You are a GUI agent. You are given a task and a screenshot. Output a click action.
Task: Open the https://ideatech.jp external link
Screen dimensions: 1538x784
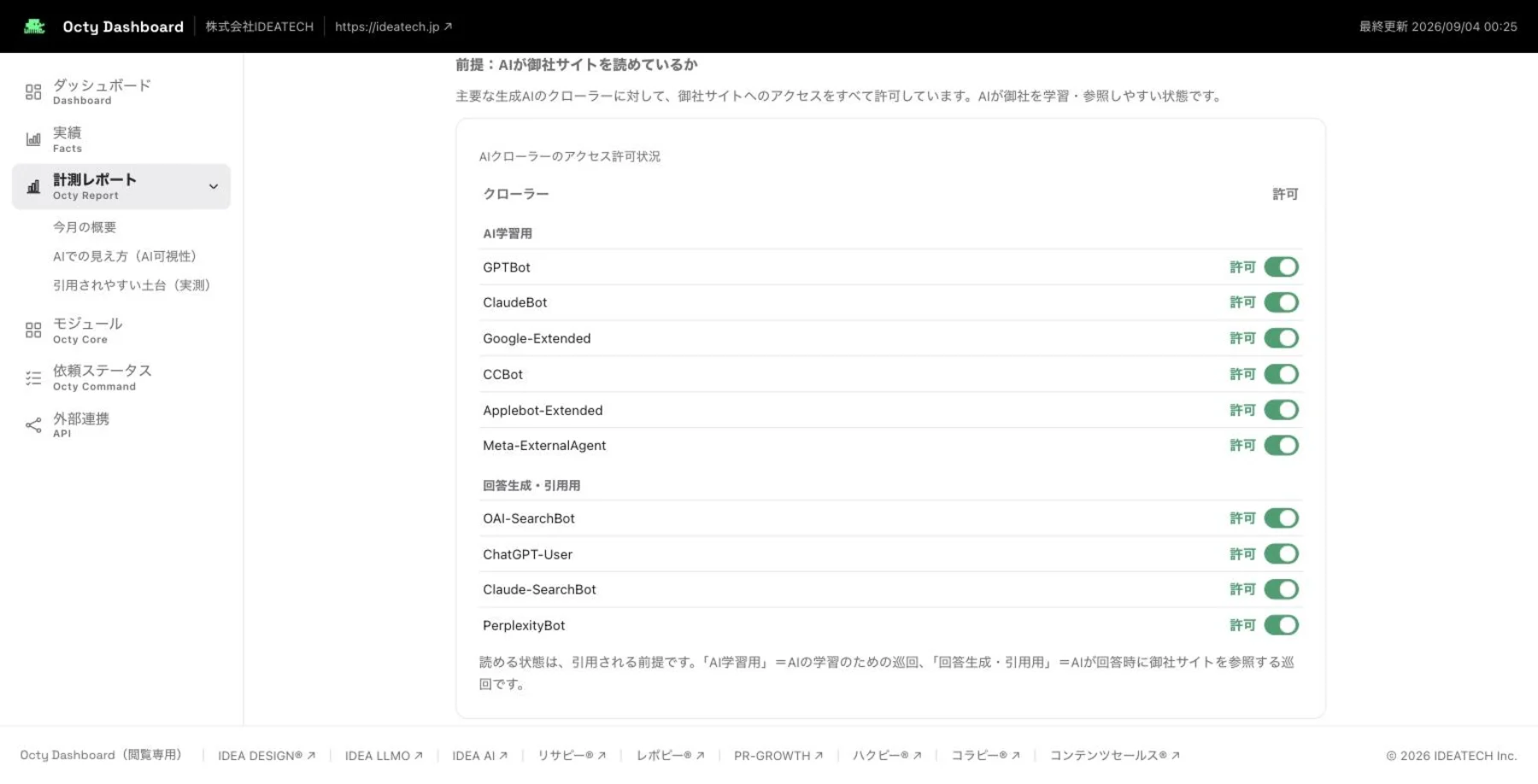393,26
